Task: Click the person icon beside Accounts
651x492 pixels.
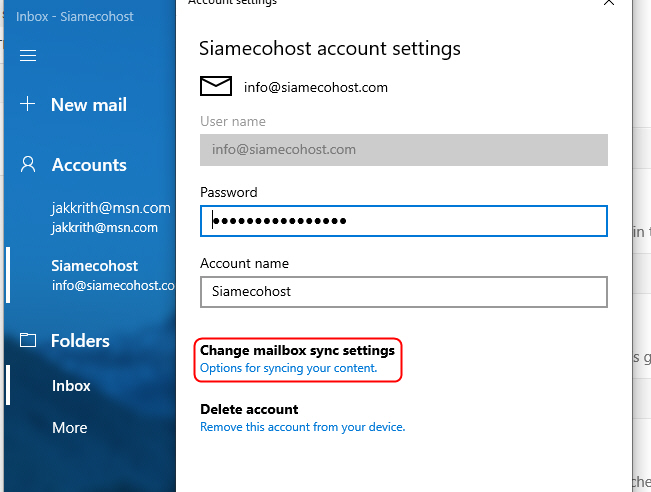Action: (x=28, y=165)
